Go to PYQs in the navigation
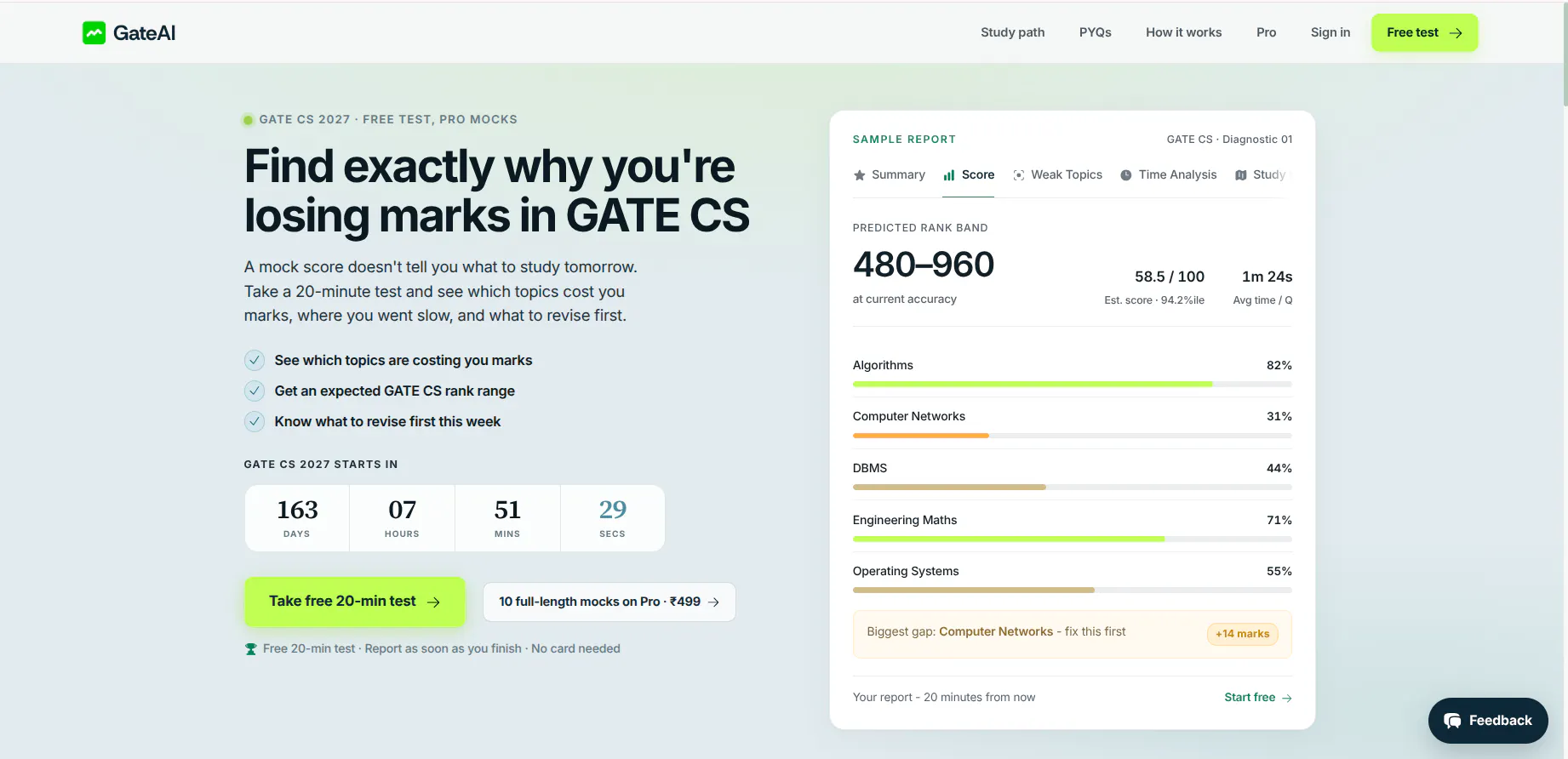The image size is (1568, 759). click(1095, 32)
